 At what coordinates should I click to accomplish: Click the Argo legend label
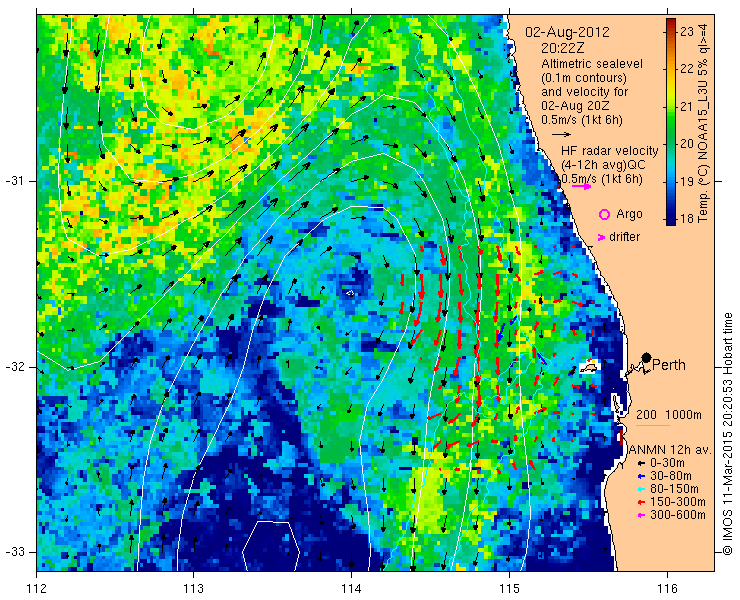tap(630, 214)
